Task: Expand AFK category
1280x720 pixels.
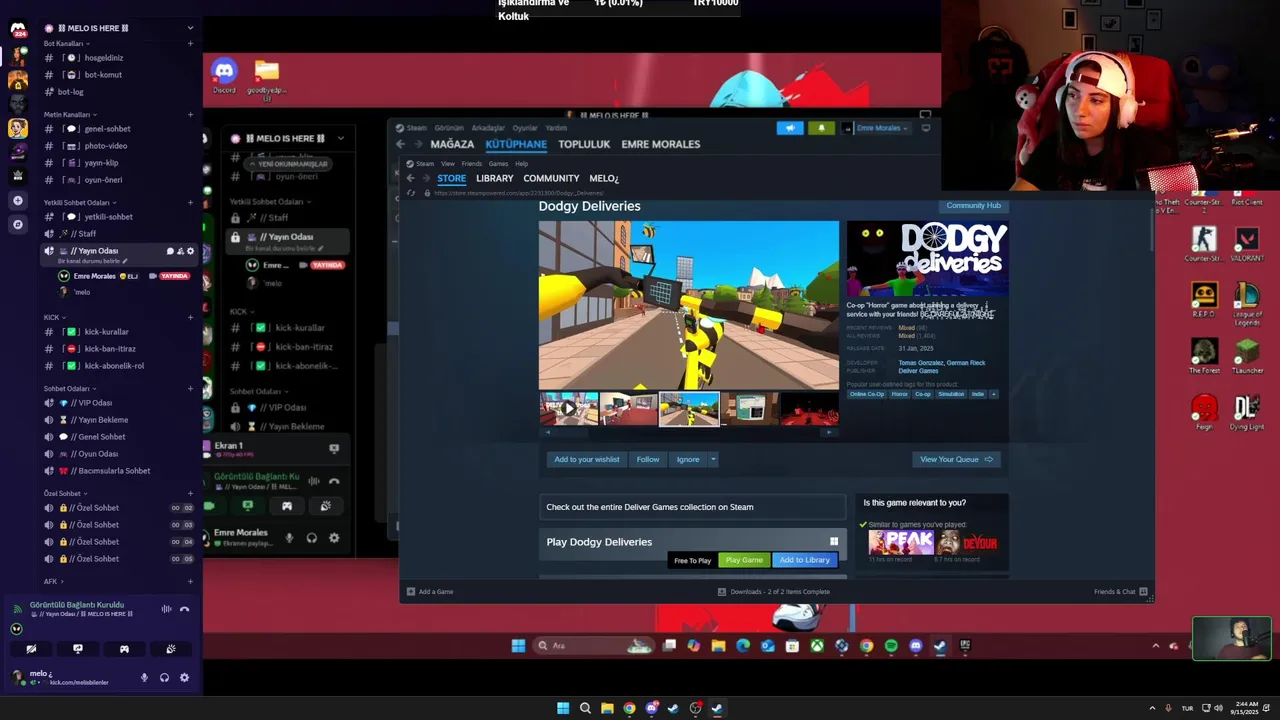Action: (x=53, y=582)
